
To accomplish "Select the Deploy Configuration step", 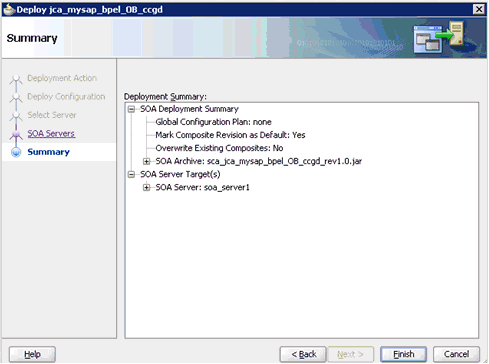I will pos(66,97).
